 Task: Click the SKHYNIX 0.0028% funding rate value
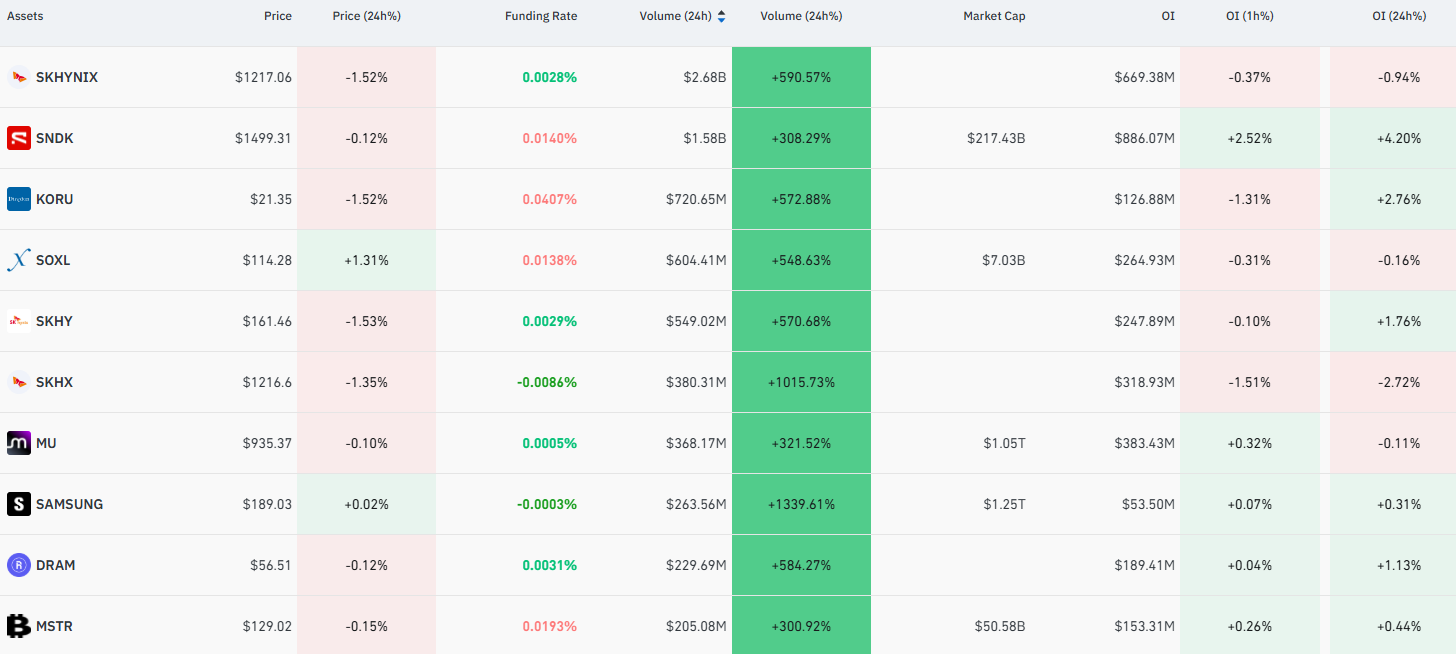coord(549,77)
